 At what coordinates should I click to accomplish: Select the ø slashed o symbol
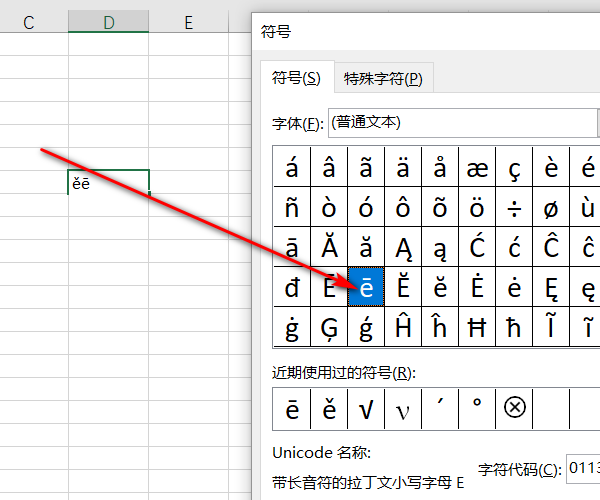(551, 207)
